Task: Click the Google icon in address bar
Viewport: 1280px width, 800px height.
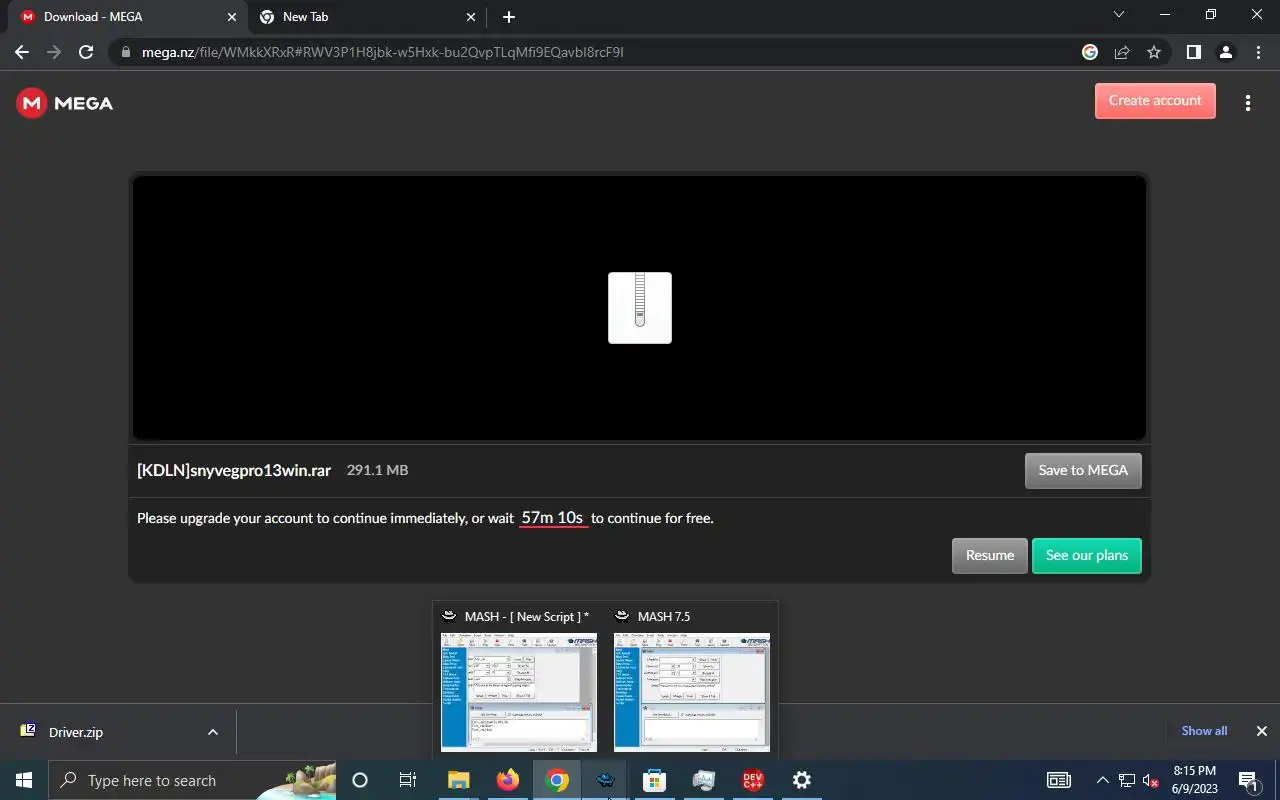Action: [1090, 52]
